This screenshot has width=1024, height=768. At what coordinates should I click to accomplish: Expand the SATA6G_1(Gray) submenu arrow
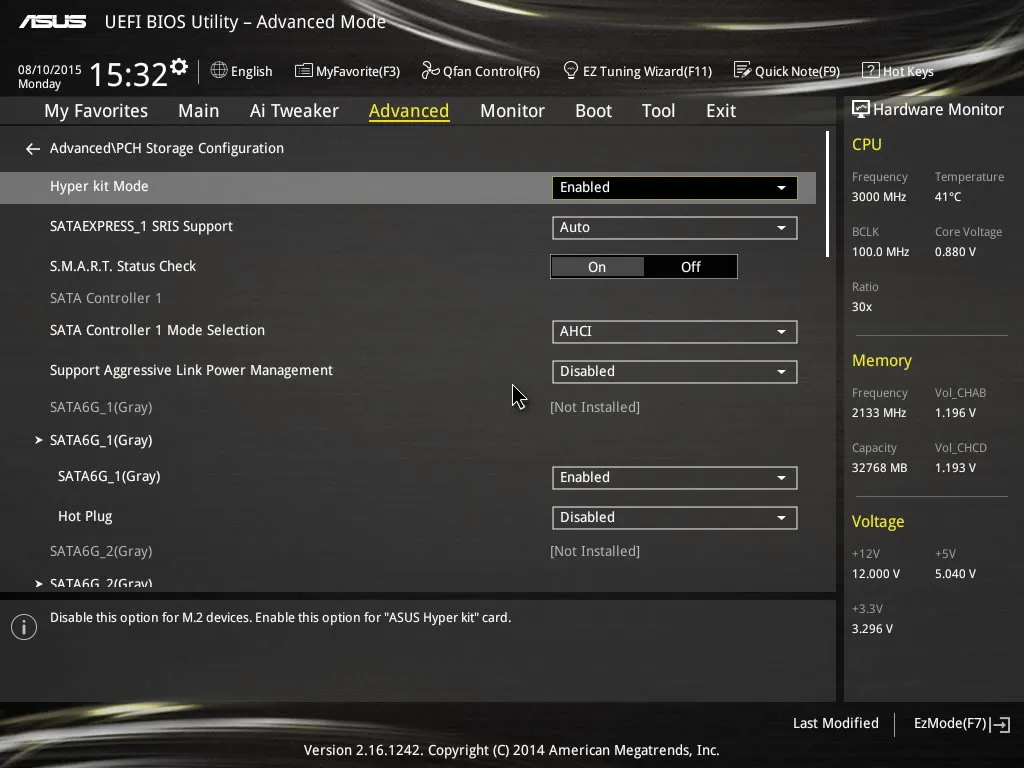coord(39,440)
